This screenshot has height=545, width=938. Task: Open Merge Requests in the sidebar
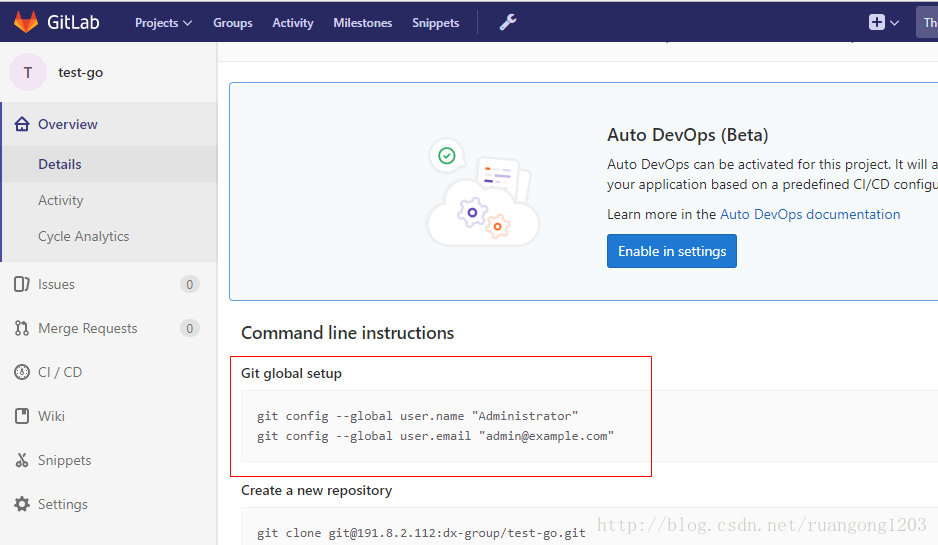(x=88, y=328)
